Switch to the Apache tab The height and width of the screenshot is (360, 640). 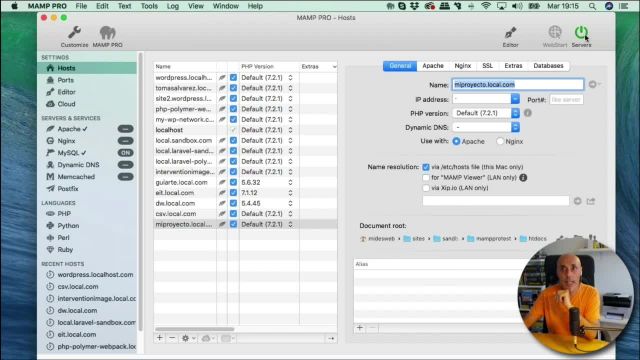(433, 66)
